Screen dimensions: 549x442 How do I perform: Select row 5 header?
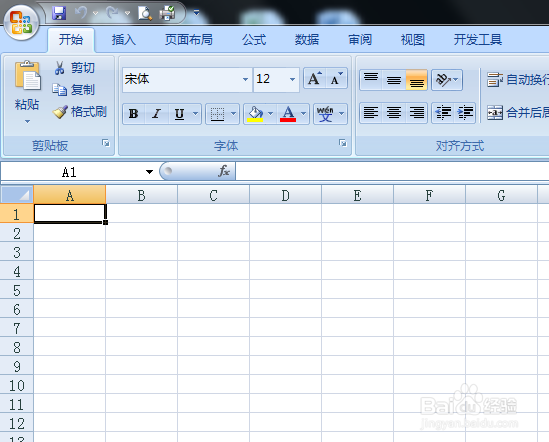click(17, 290)
